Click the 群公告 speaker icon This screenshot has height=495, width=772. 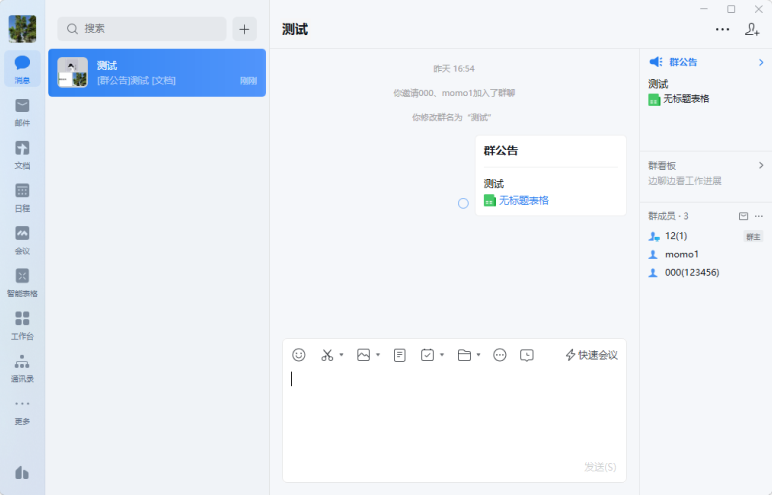656,62
